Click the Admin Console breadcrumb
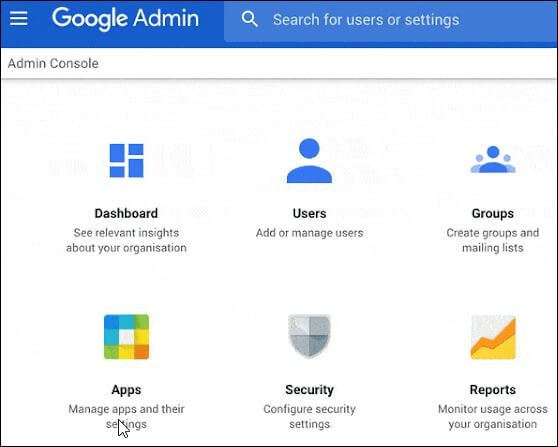Image resolution: width=558 pixels, height=447 pixels. (x=53, y=63)
